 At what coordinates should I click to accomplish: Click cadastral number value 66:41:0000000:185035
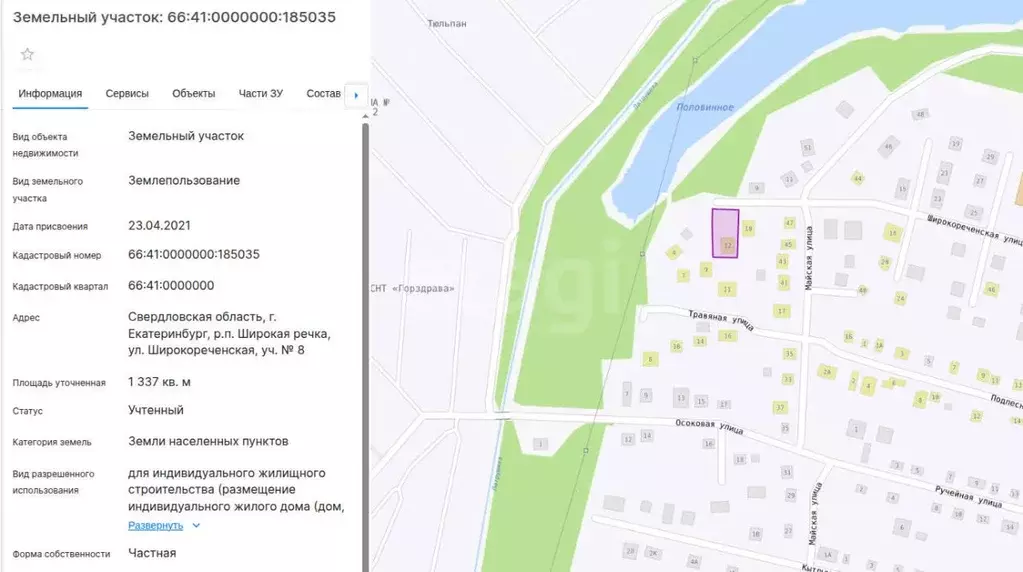click(x=194, y=254)
